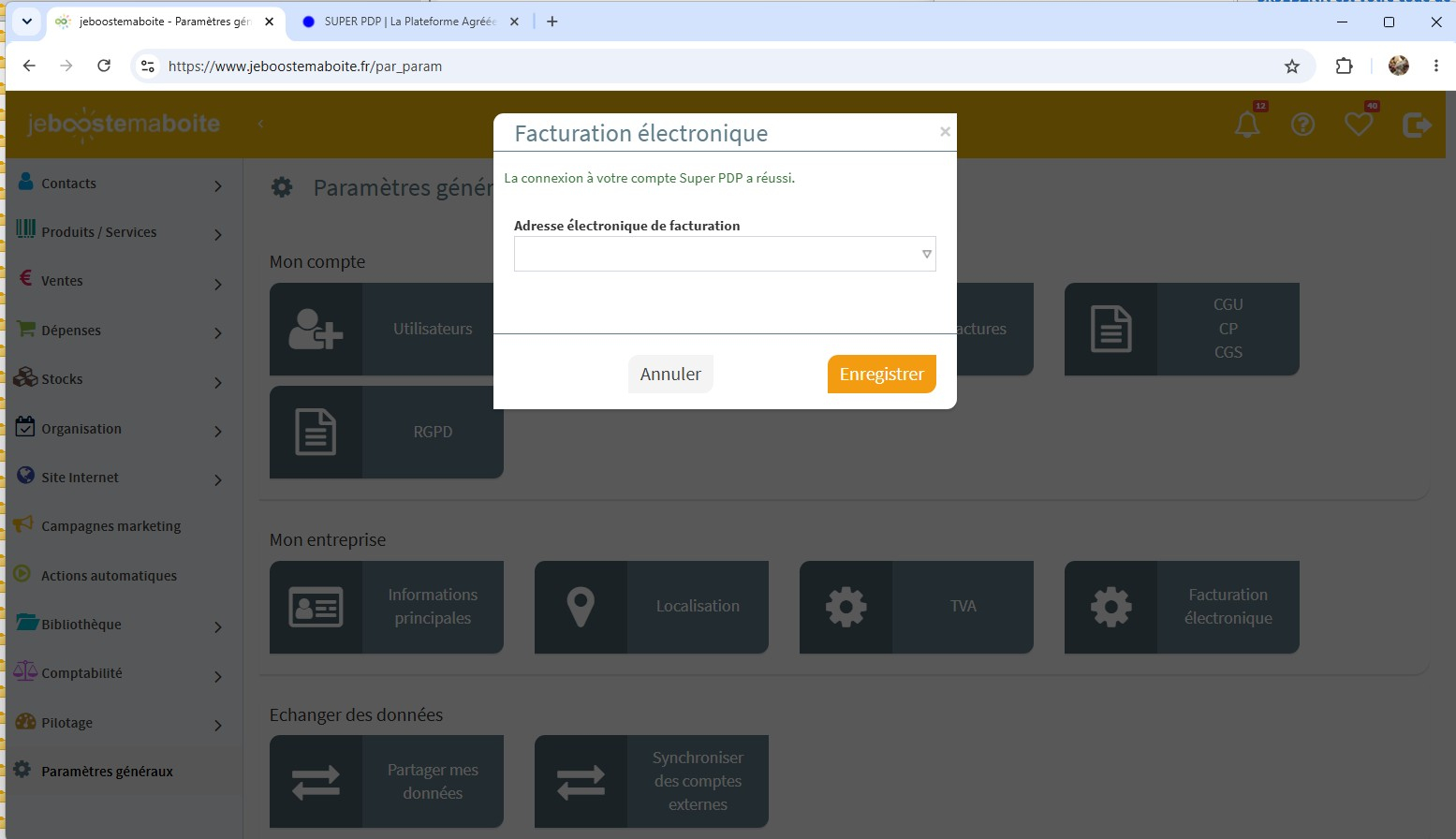Click the Comptabilité scales icon
Screen dimensions: 1456x839
25,670
